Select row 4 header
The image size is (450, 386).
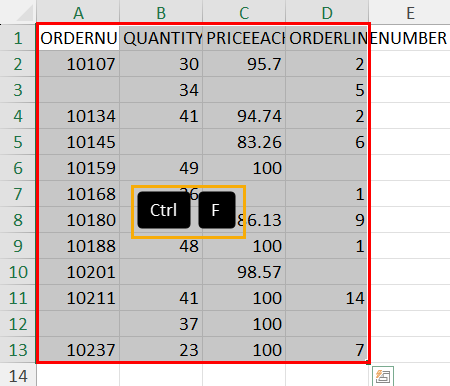(18, 116)
